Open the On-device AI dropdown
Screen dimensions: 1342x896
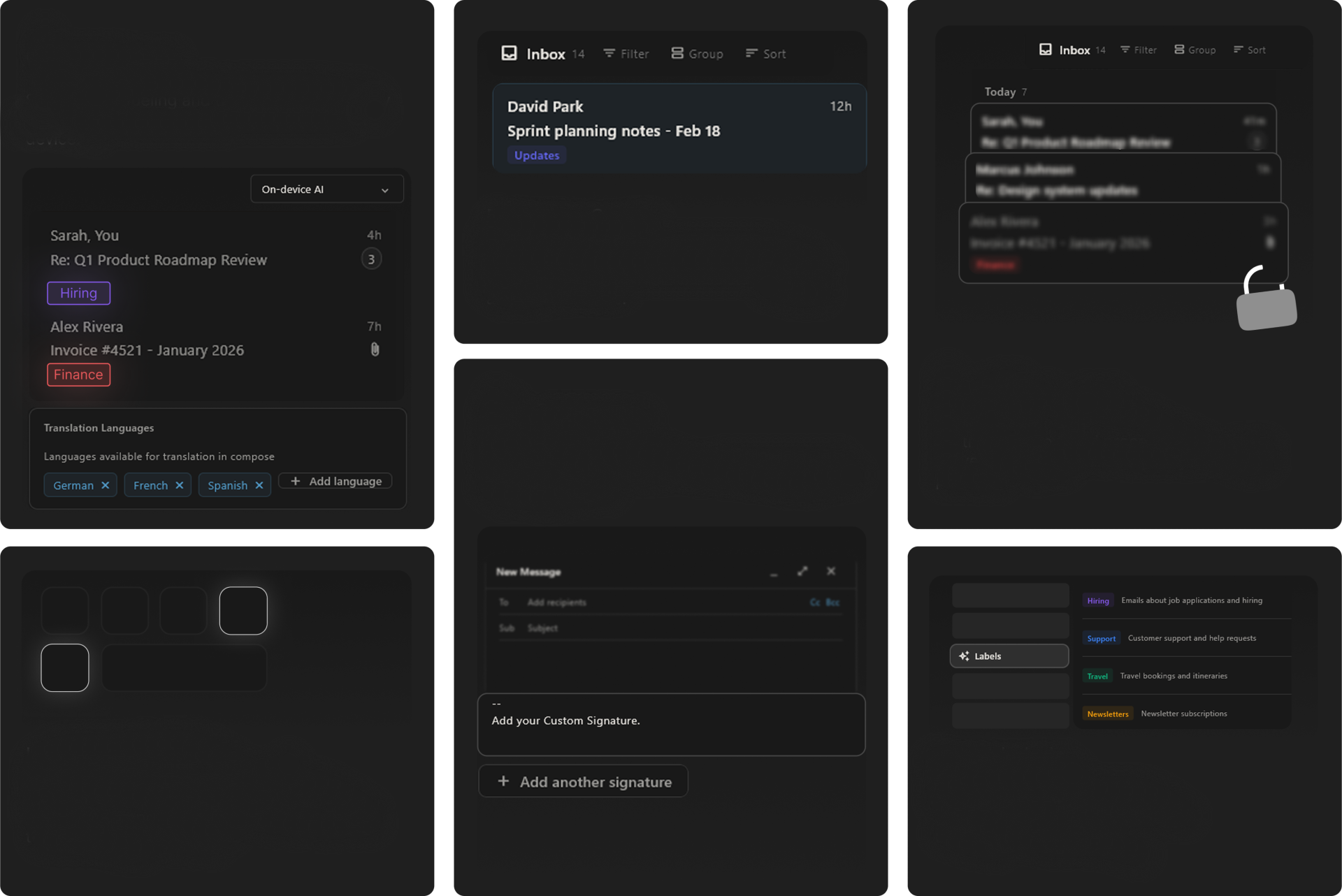[x=326, y=189]
